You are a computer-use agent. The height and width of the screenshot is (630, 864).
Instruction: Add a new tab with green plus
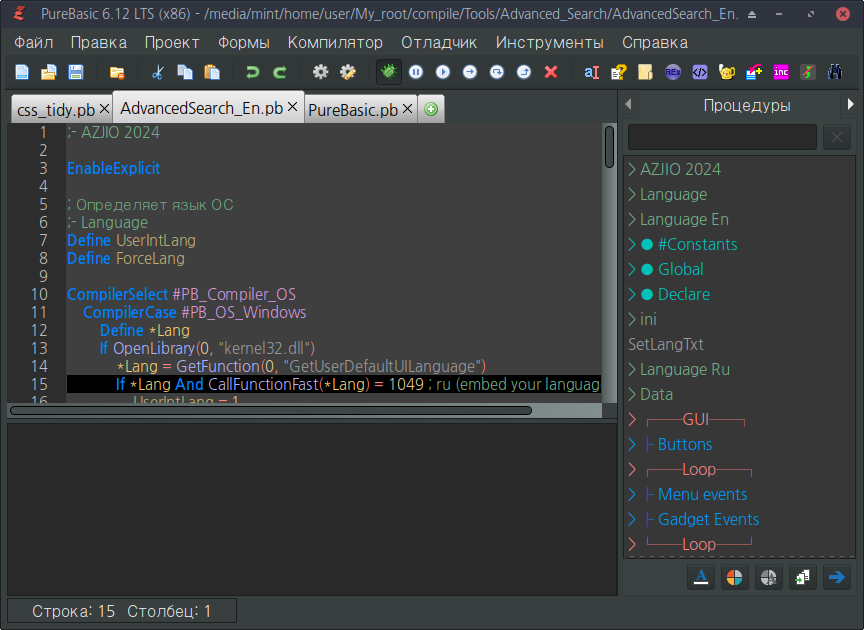431,109
